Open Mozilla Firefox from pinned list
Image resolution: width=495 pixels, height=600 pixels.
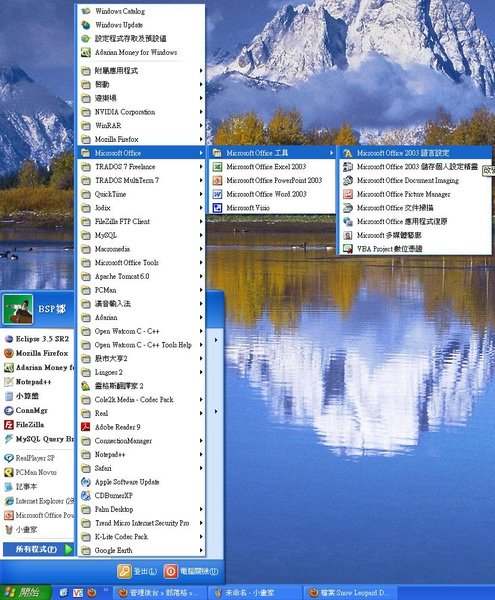coord(37,353)
